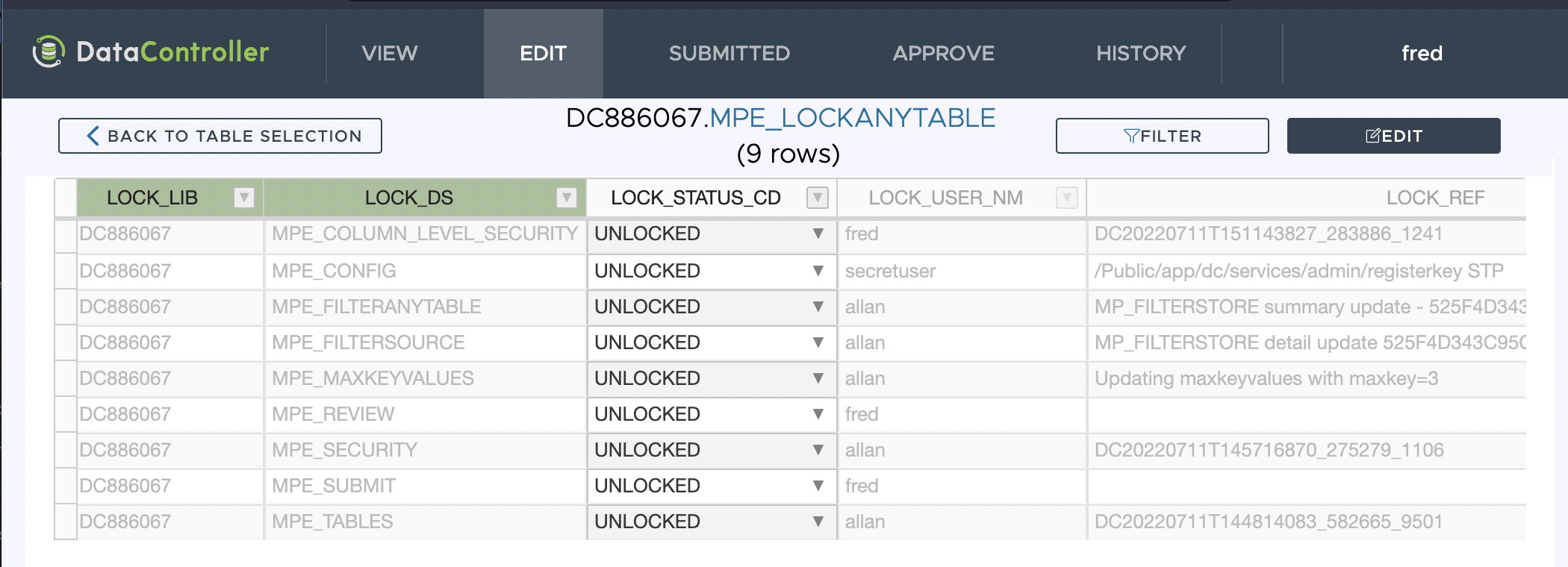Select the row header of MPE_REVIEW row
1568x567 pixels.
click(x=66, y=414)
